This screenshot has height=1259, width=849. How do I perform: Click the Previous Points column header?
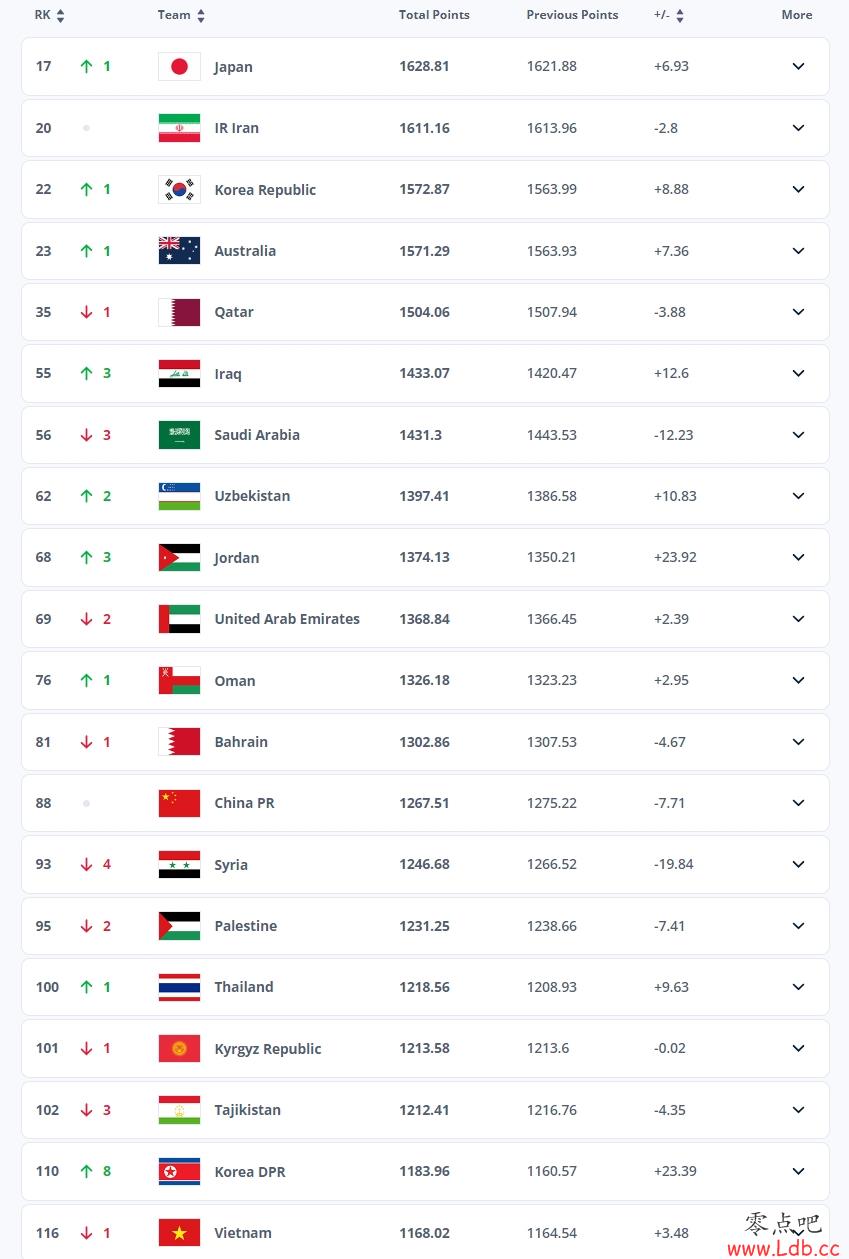coord(572,15)
